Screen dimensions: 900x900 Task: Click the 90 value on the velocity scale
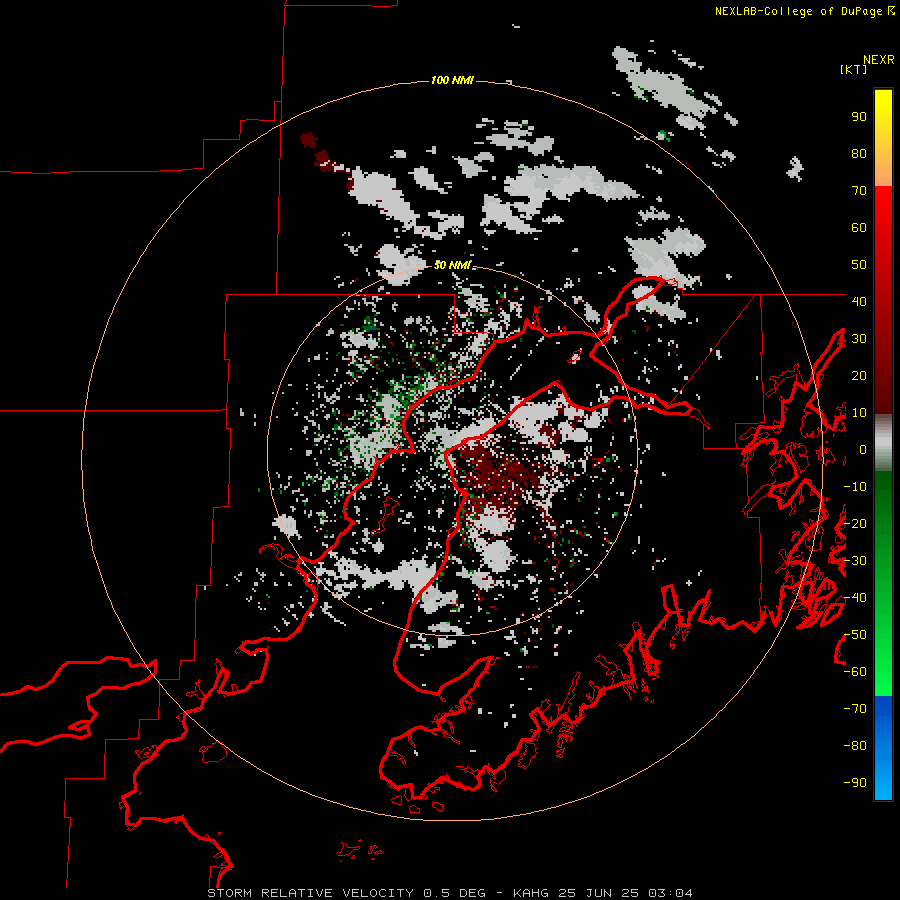859,117
